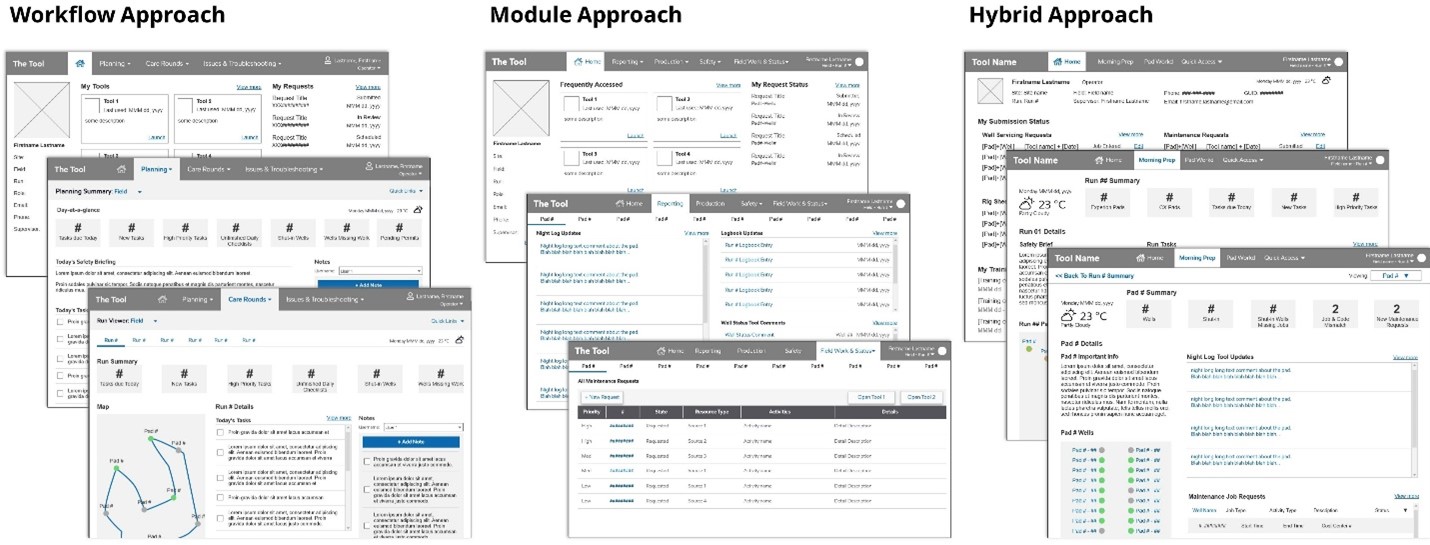
Task: Select Field Work & Status in the Module front window
Action: click(x=849, y=351)
